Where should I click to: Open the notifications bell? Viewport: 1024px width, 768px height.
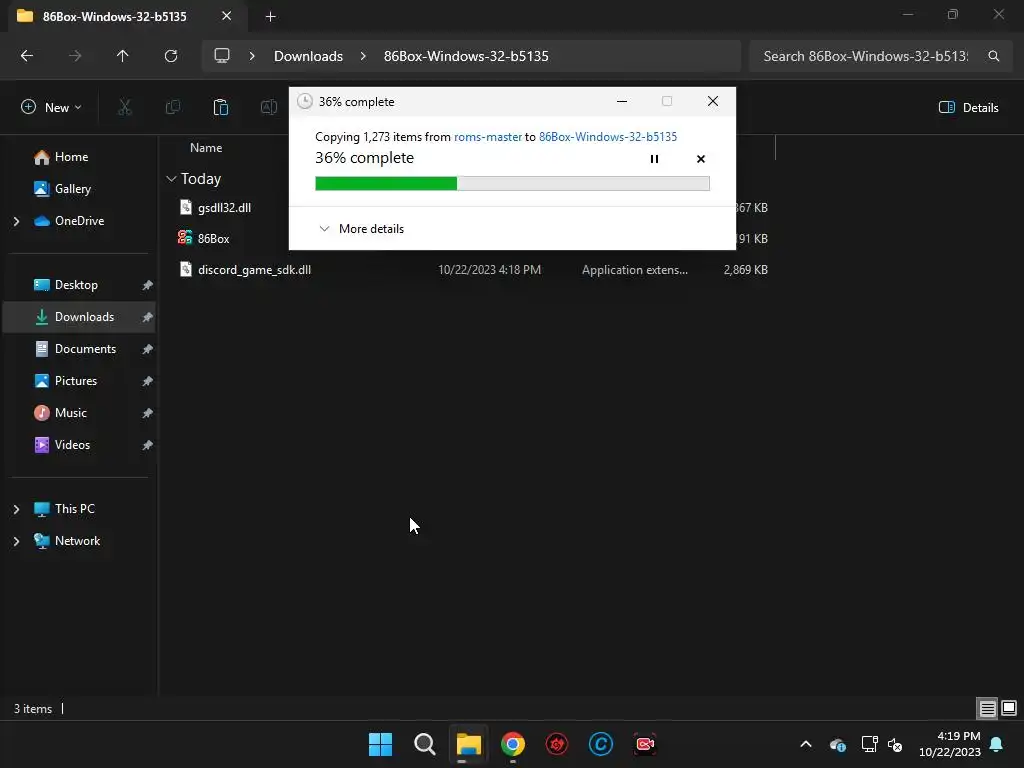[x=997, y=744]
